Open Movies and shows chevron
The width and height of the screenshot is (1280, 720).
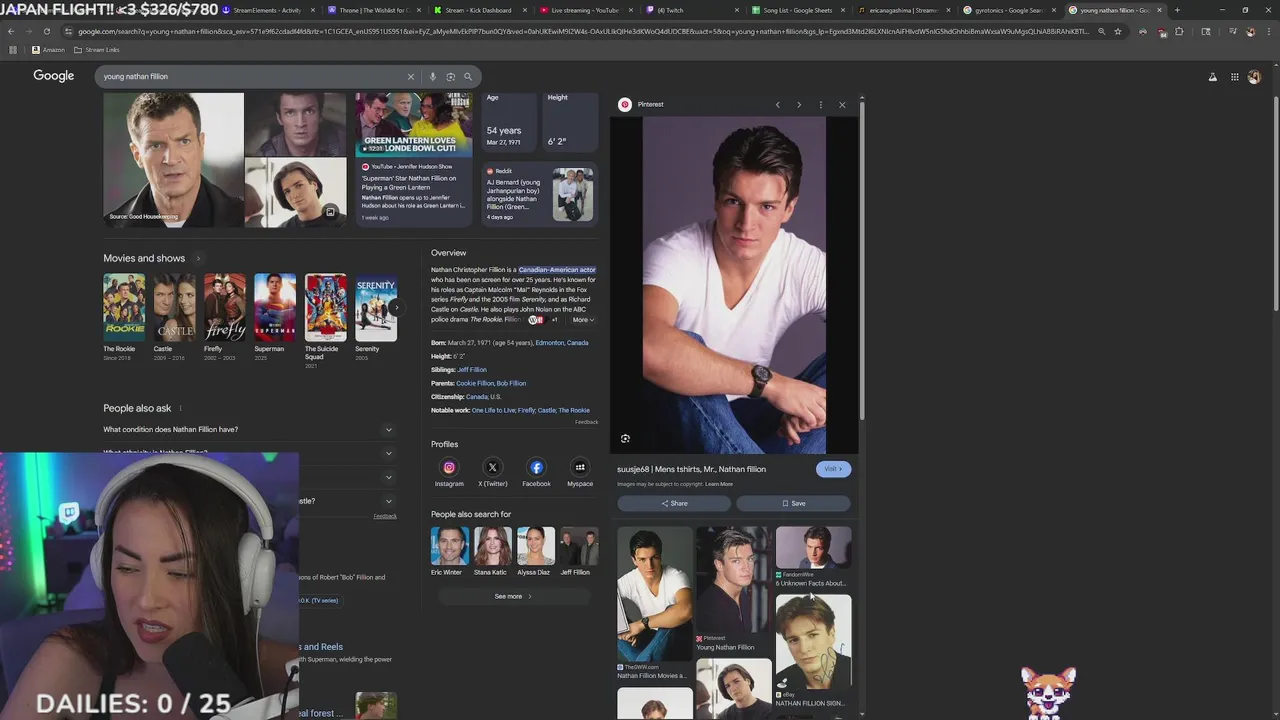click(x=198, y=258)
